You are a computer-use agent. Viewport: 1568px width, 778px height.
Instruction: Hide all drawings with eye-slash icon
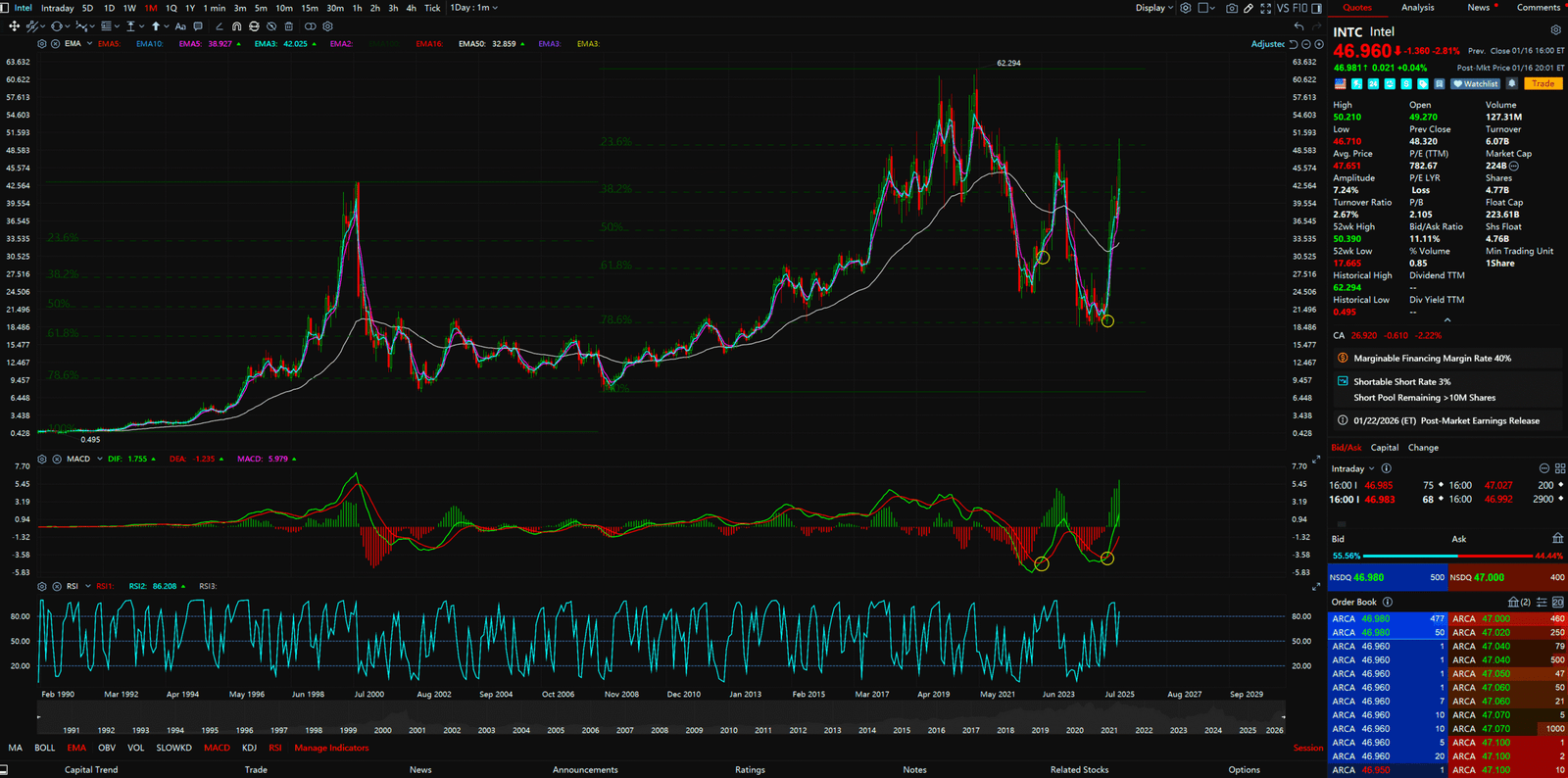point(271,26)
